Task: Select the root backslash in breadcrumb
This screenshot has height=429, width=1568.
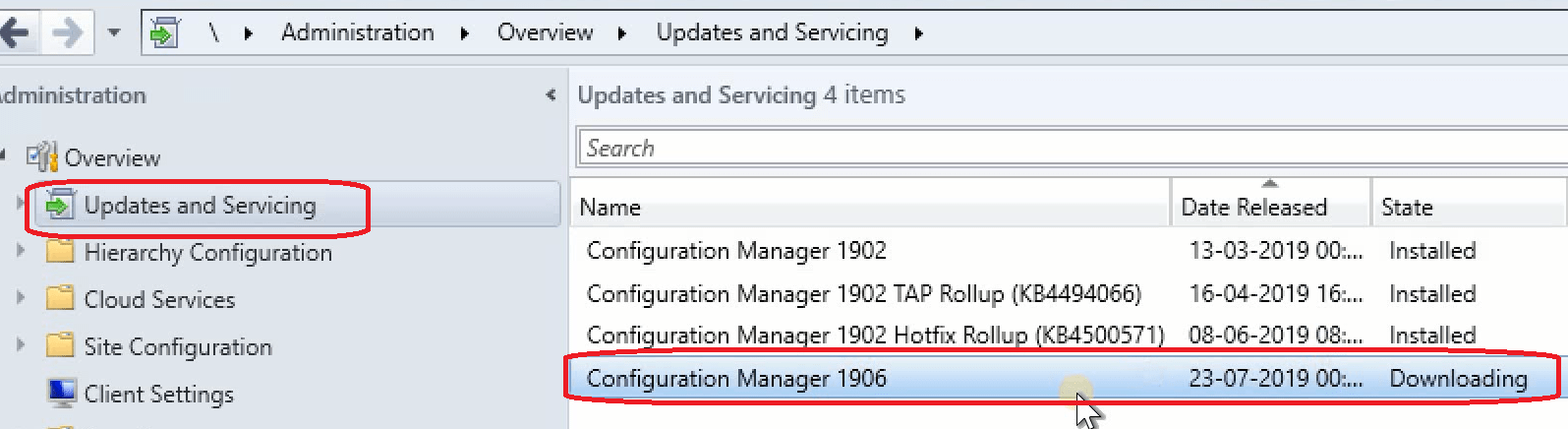Action: tap(213, 33)
